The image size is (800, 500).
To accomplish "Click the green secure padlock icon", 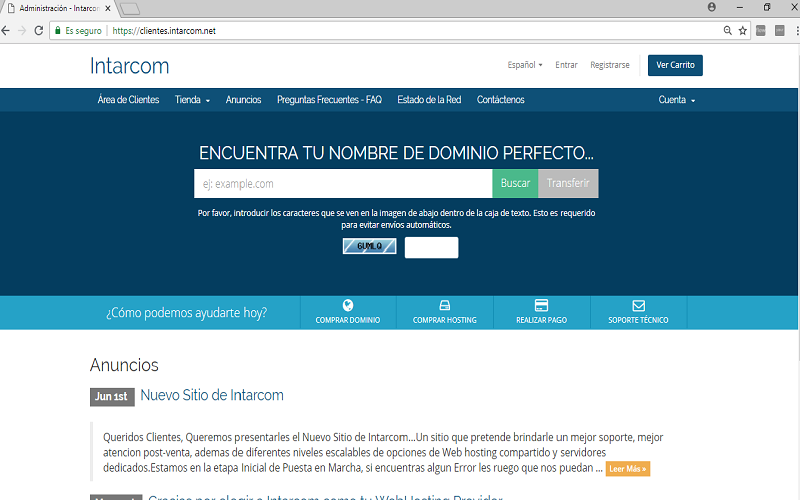I will click(58, 31).
